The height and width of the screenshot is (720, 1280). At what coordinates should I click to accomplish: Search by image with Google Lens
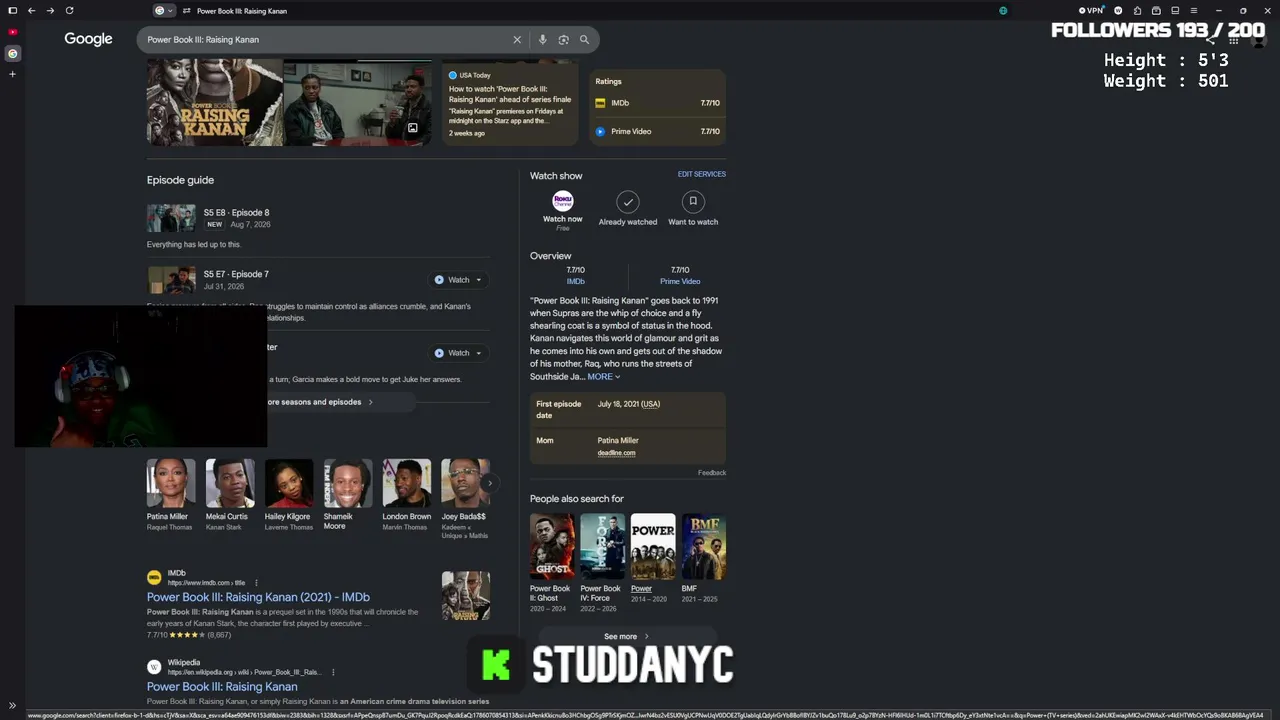(564, 40)
